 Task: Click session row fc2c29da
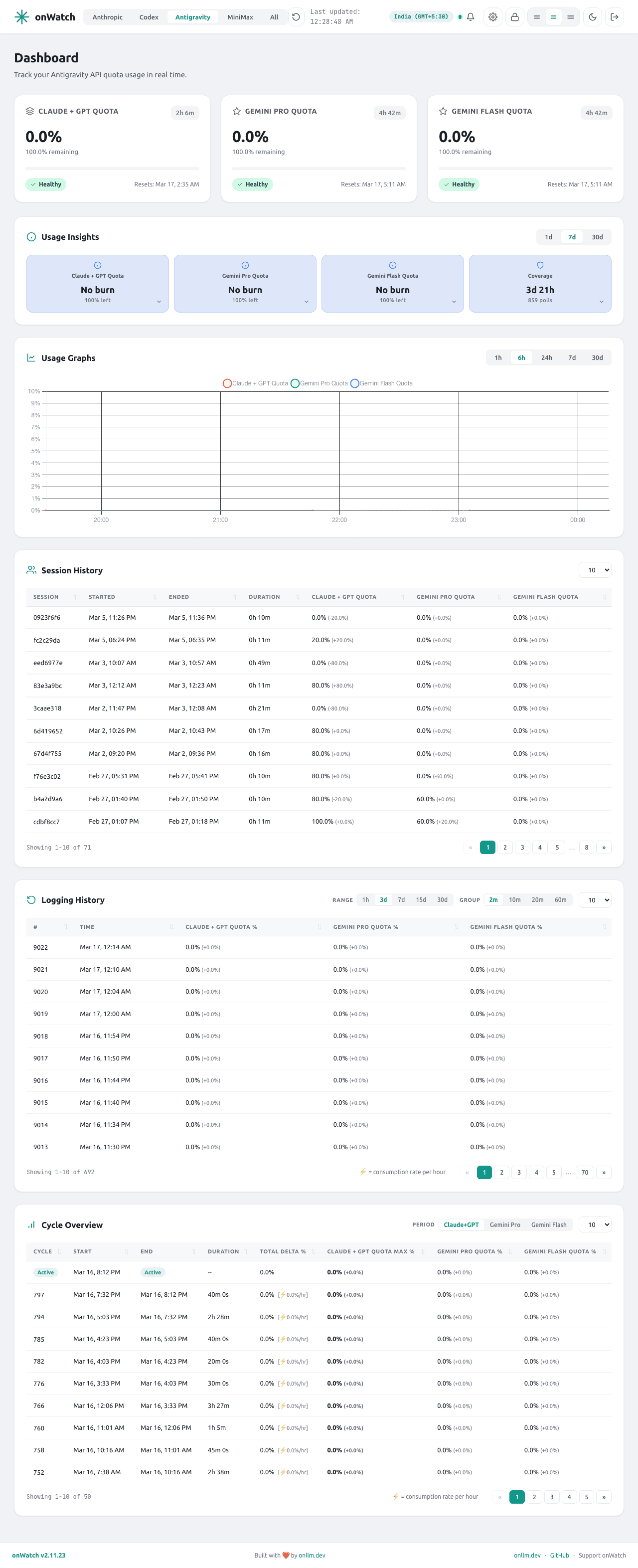(x=319, y=640)
